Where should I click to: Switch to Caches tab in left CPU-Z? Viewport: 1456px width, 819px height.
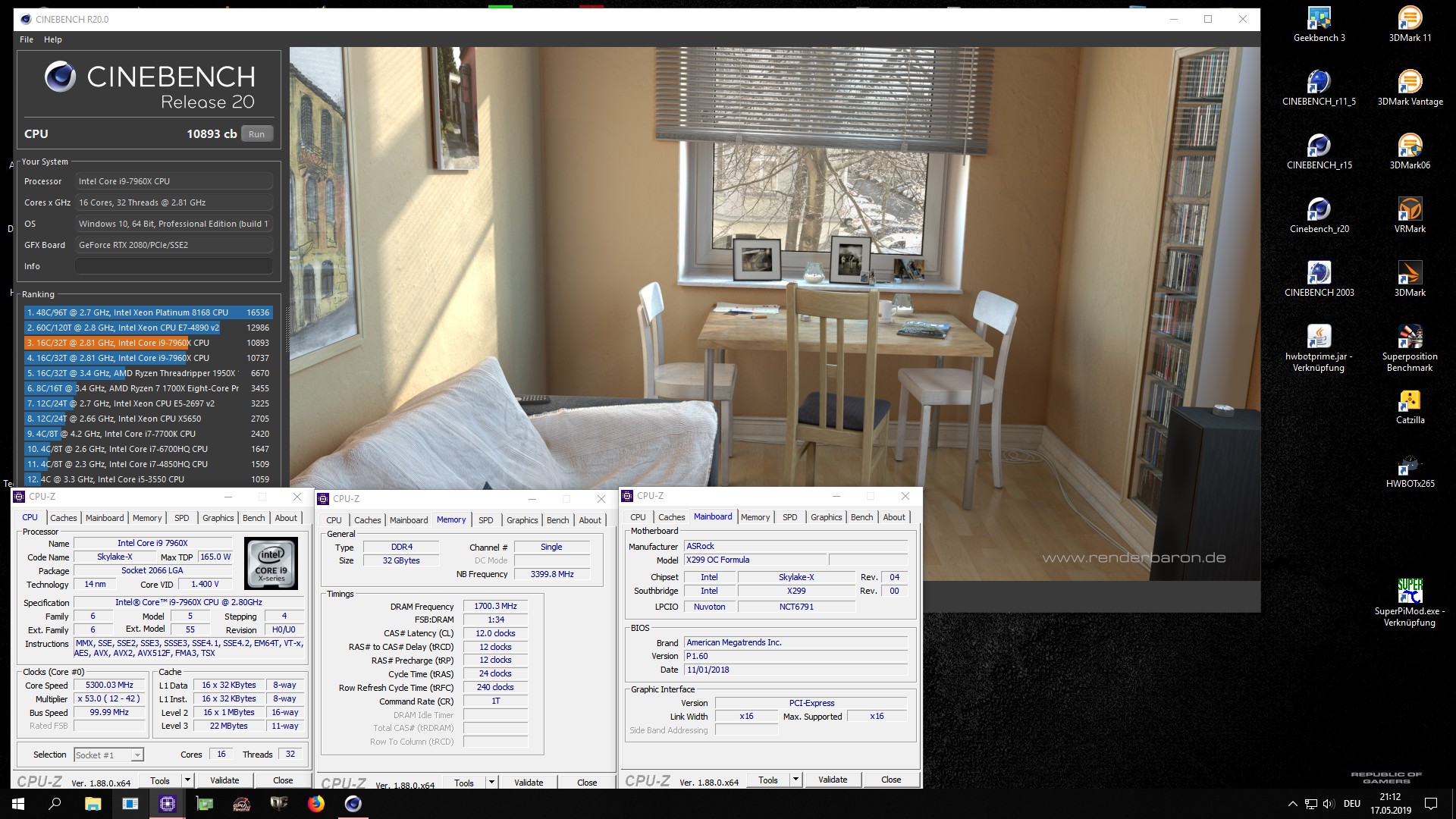tap(64, 518)
